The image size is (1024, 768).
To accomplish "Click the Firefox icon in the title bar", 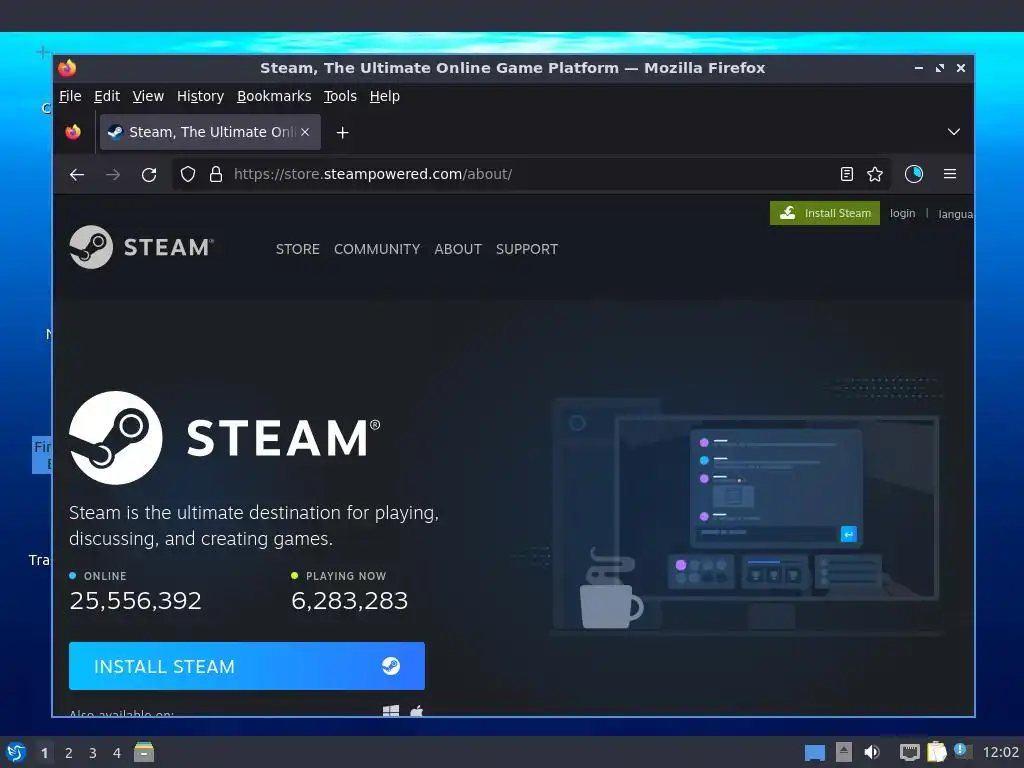I will tap(67, 68).
